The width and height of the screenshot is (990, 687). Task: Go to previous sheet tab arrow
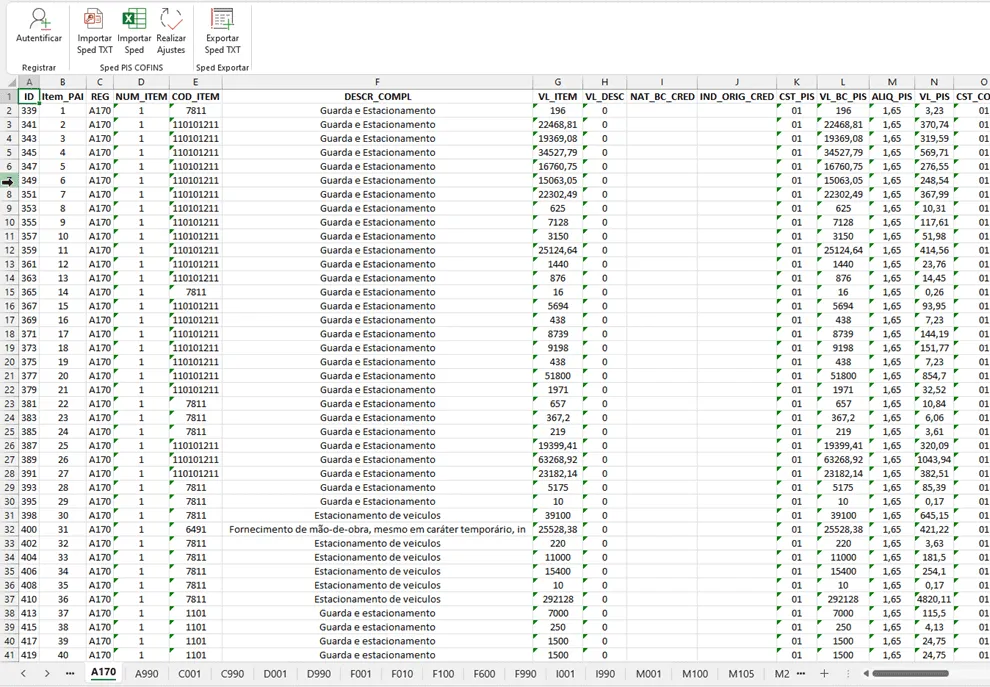[23, 674]
